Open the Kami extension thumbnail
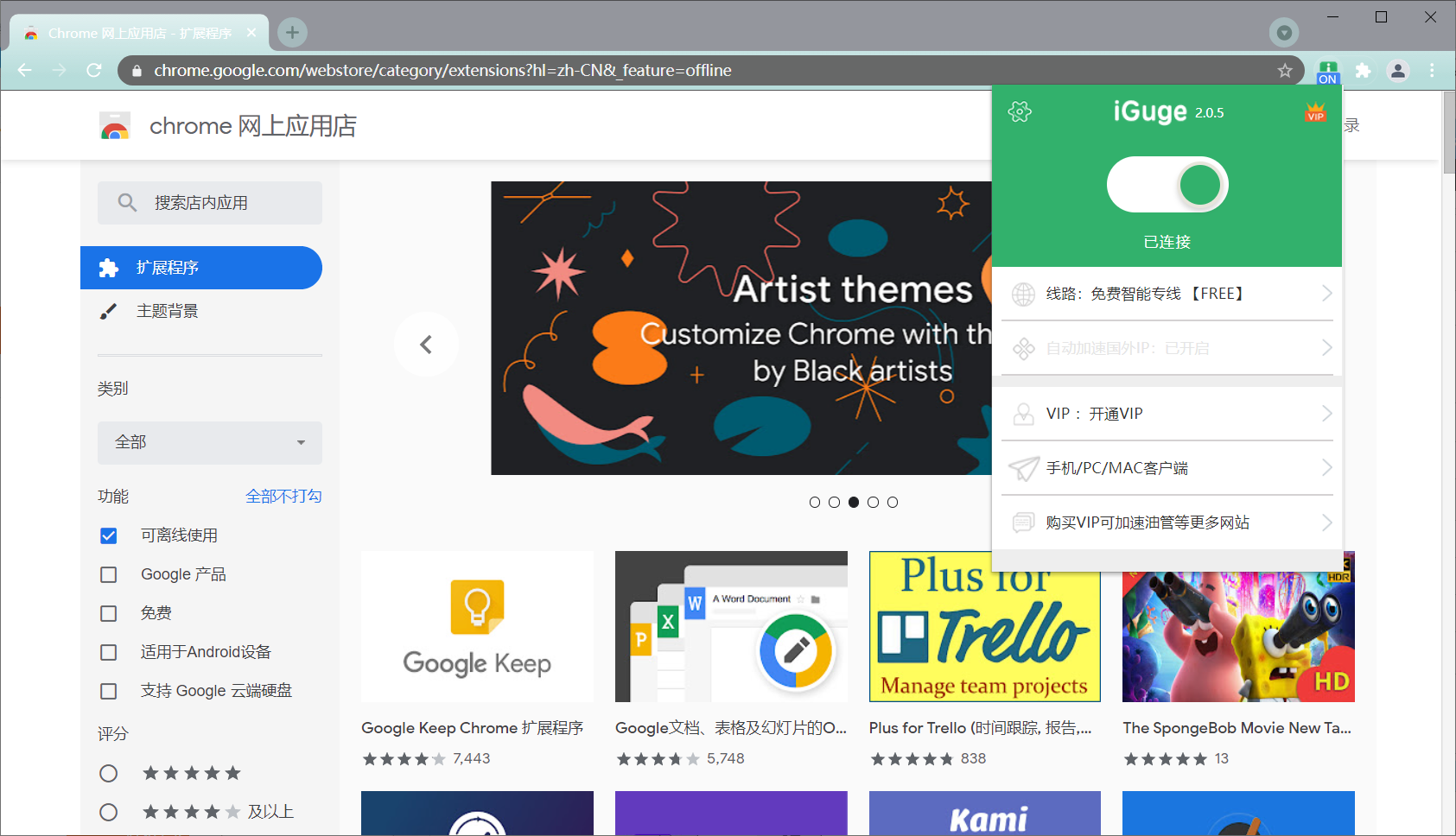This screenshot has width=1456, height=836. (985, 814)
